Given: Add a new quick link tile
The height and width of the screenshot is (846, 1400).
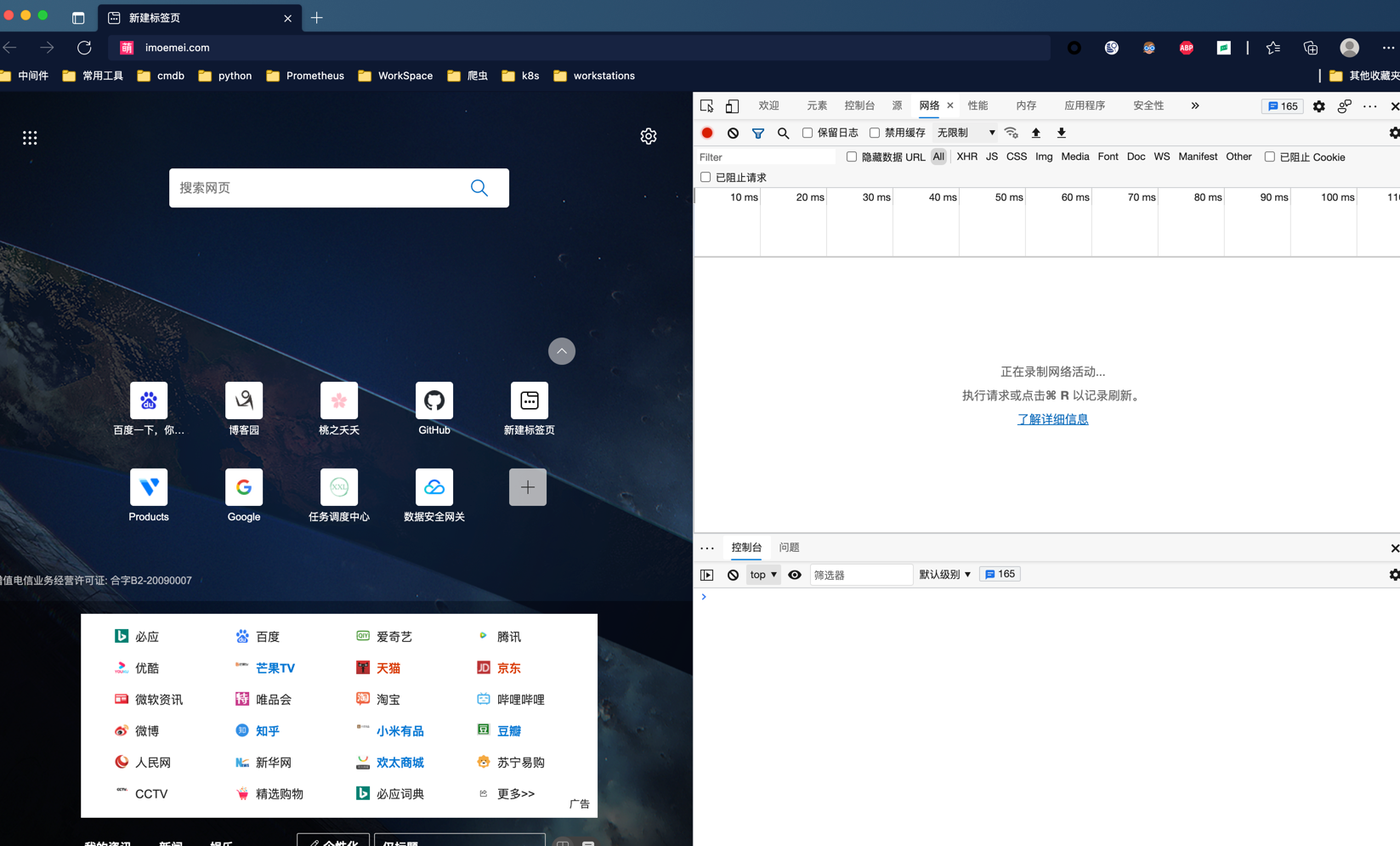Looking at the screenshot, I should click(528, 487).
